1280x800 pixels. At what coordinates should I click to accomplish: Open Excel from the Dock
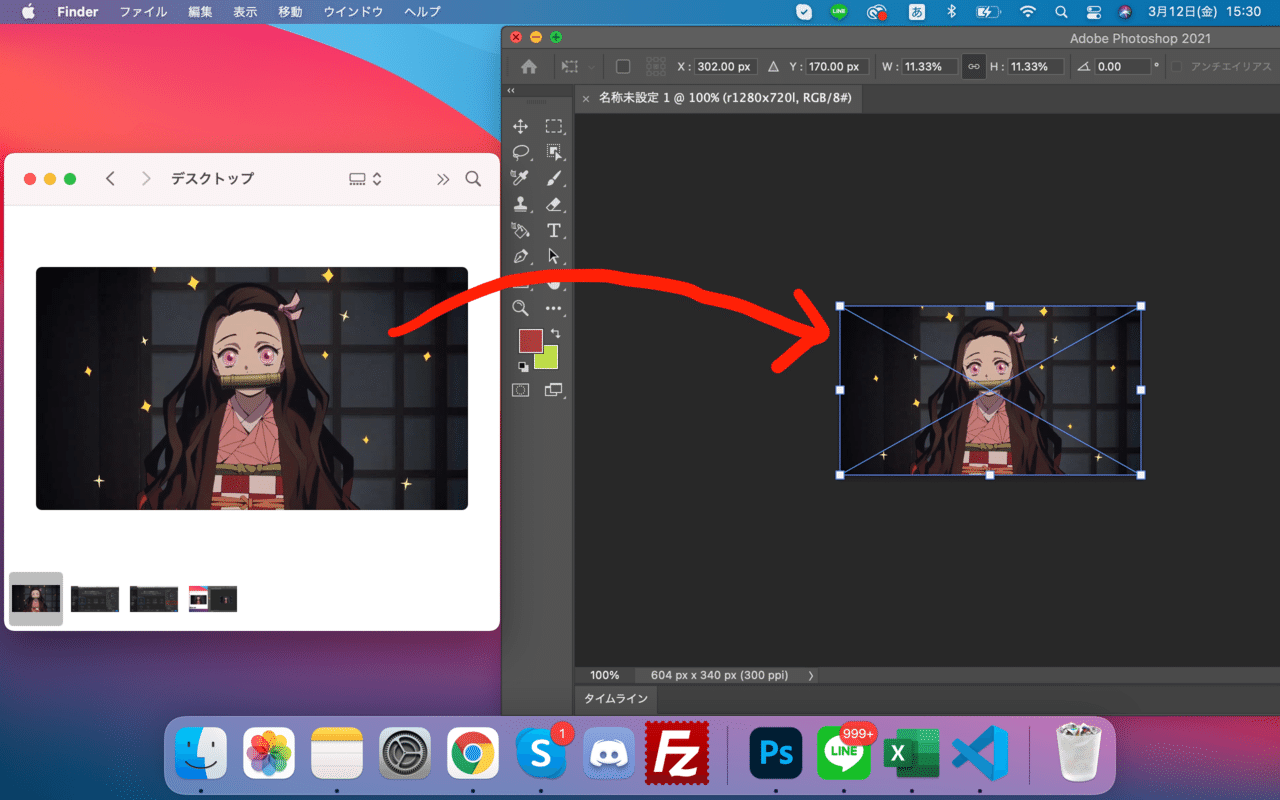(912, 753)
